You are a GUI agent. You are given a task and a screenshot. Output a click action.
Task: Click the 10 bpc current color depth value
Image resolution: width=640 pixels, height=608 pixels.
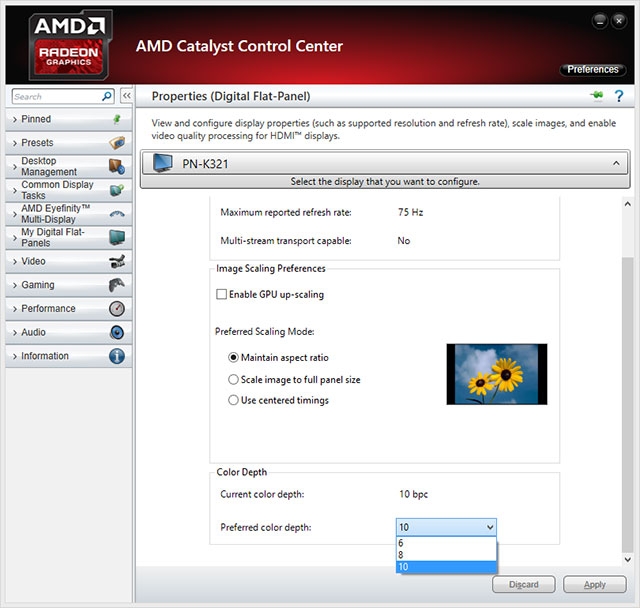413,494
